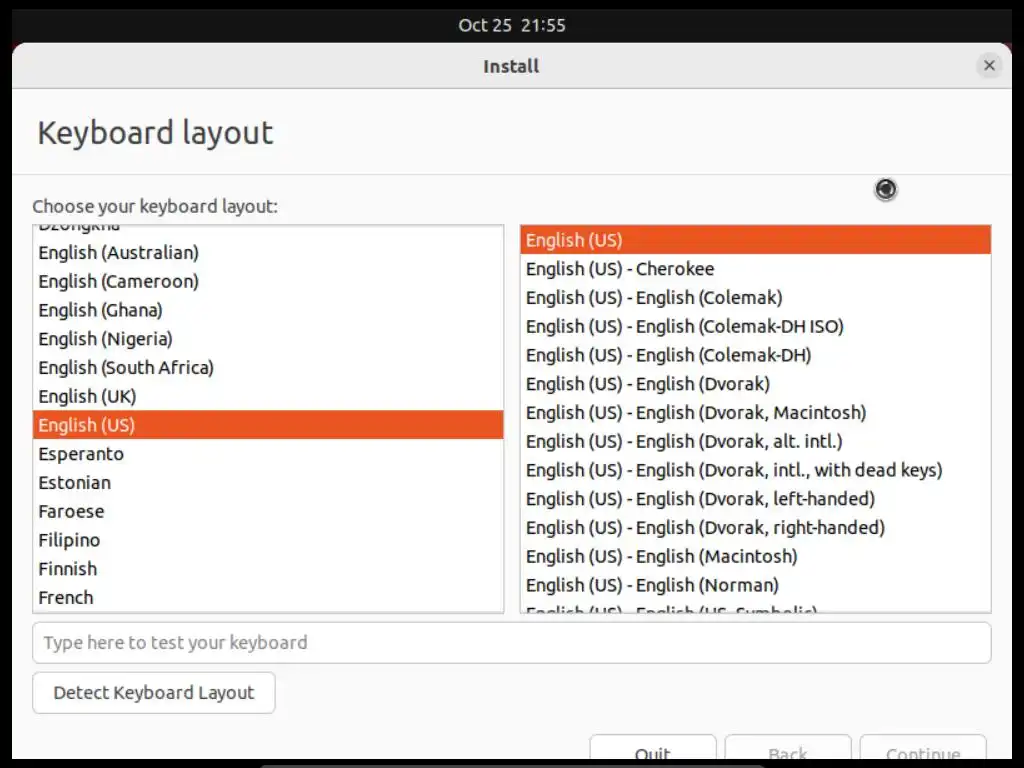1024x768 pixels.
Task: Select Finnish keyboard layout
Action: pyautogui.click(x=268, y=569)
